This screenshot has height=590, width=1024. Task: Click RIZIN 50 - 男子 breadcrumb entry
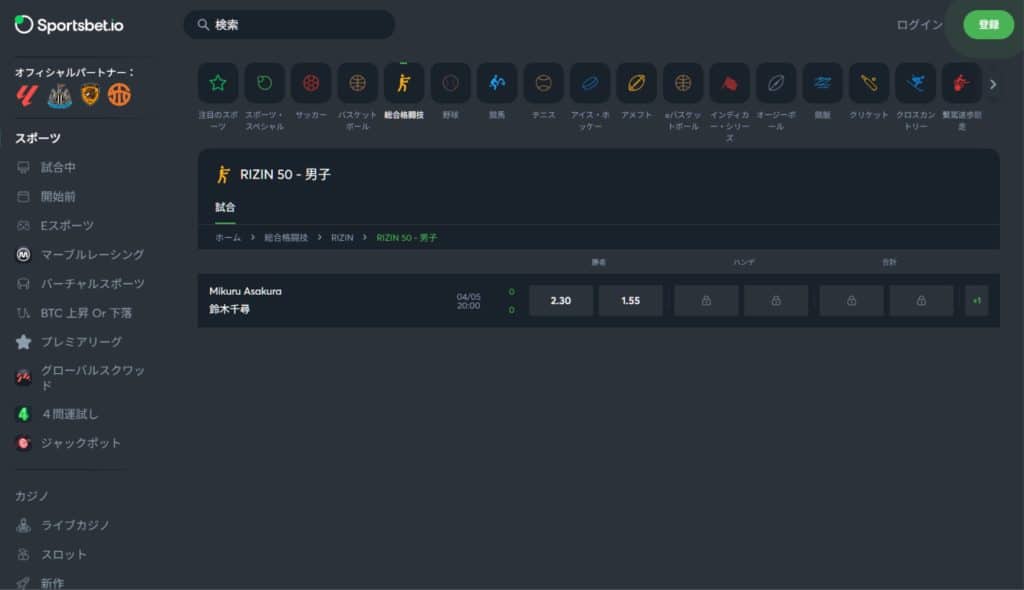pos(407,238)
